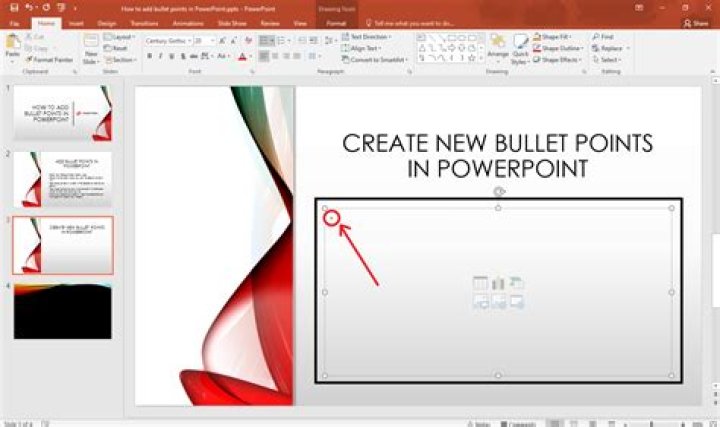This screenshot has height=427, width=720.
Task: Click the Replace command
Action: pyautogui.click(x=611, y=48)
